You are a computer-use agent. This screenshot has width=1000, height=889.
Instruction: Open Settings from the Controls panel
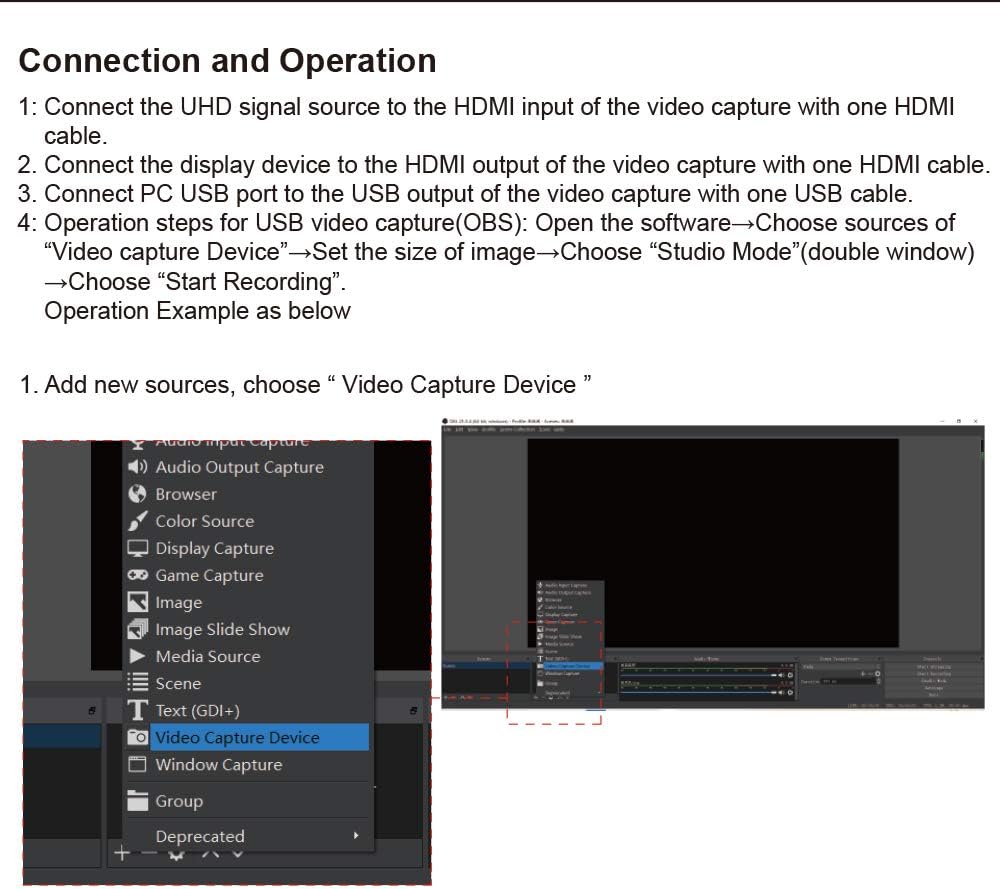pos(934,687)
